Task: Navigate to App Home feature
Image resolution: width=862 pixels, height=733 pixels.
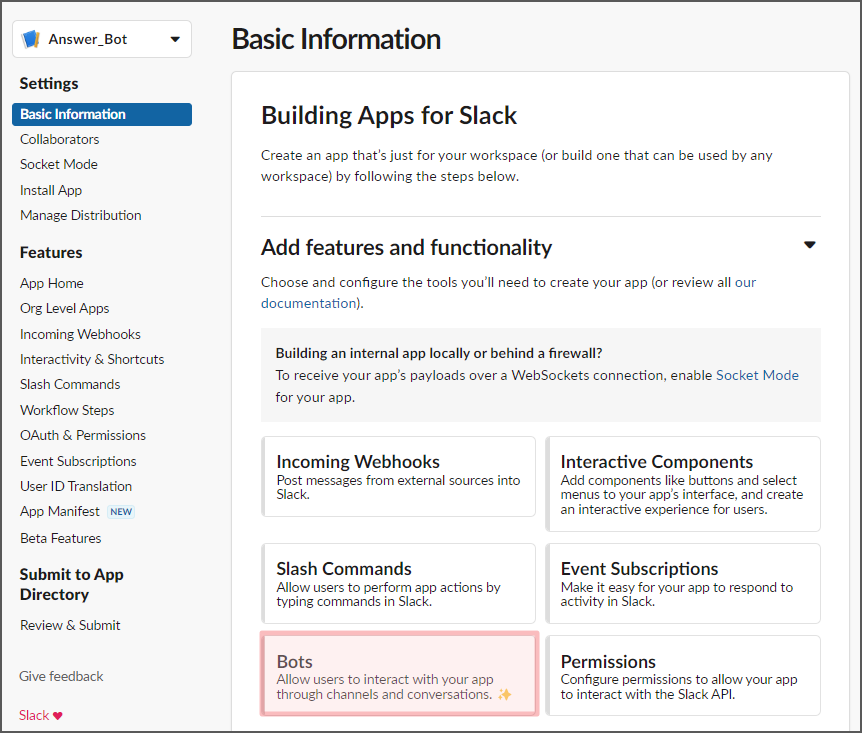Action: tap(52, 283)
